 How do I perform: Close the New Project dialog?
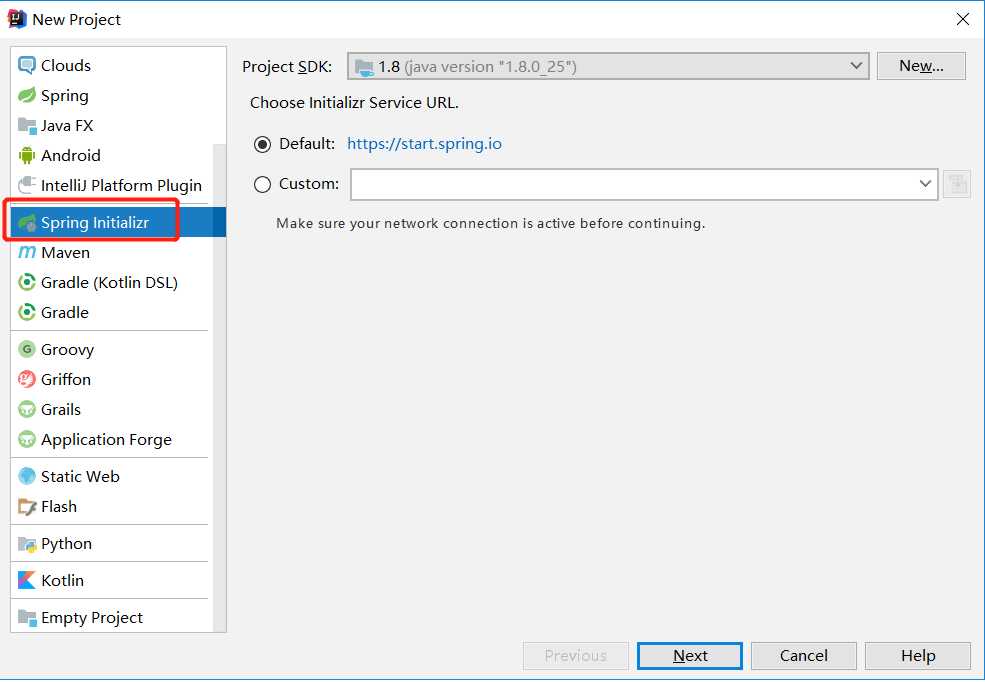coord(962,19)
